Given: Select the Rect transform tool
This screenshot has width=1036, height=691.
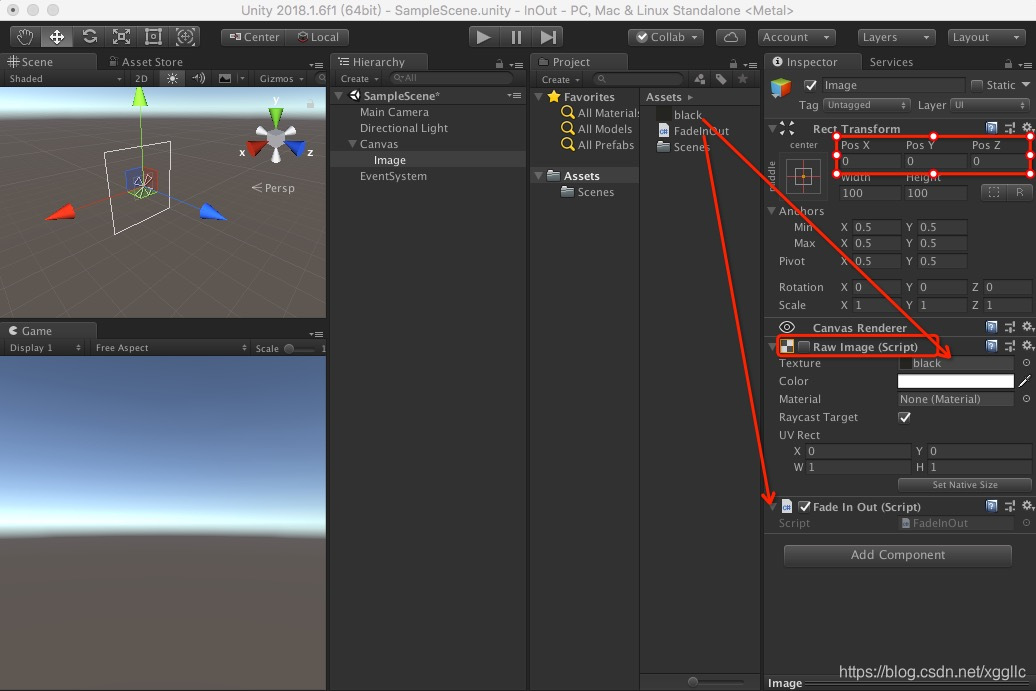Looking at the screenshot, I should (x=153, y=36).
